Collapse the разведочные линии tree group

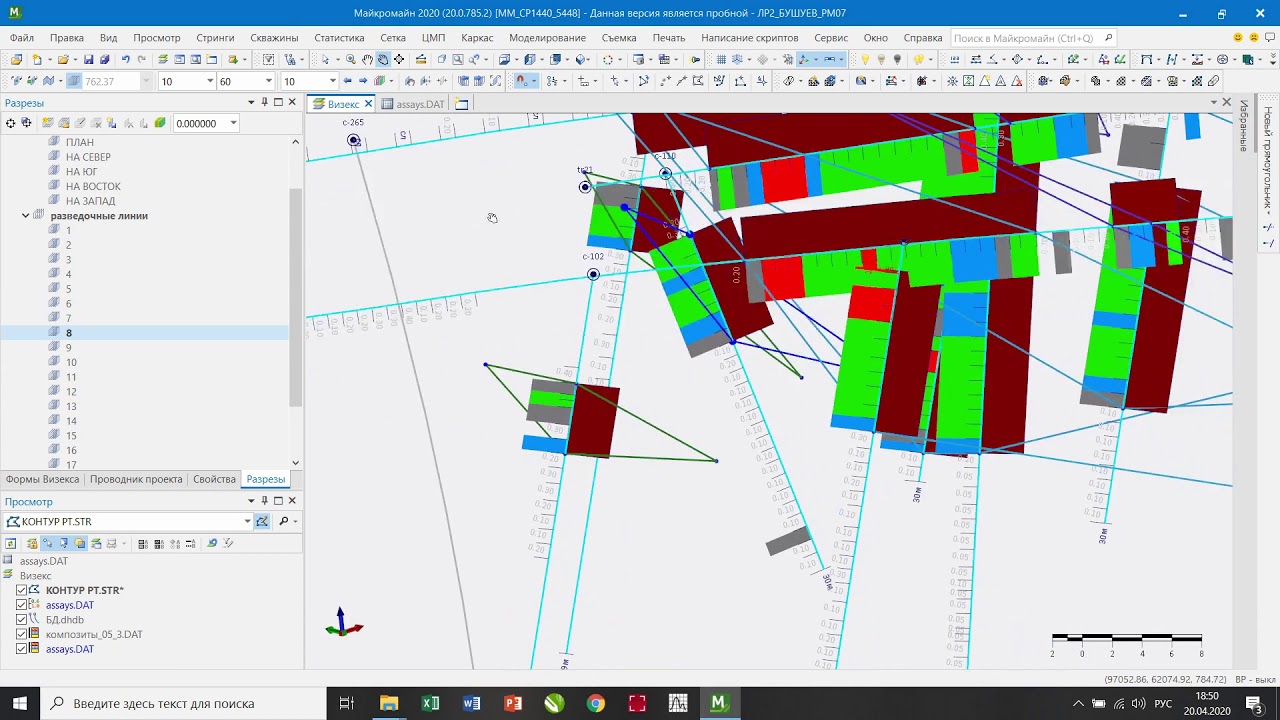click(x=26, y=216)
